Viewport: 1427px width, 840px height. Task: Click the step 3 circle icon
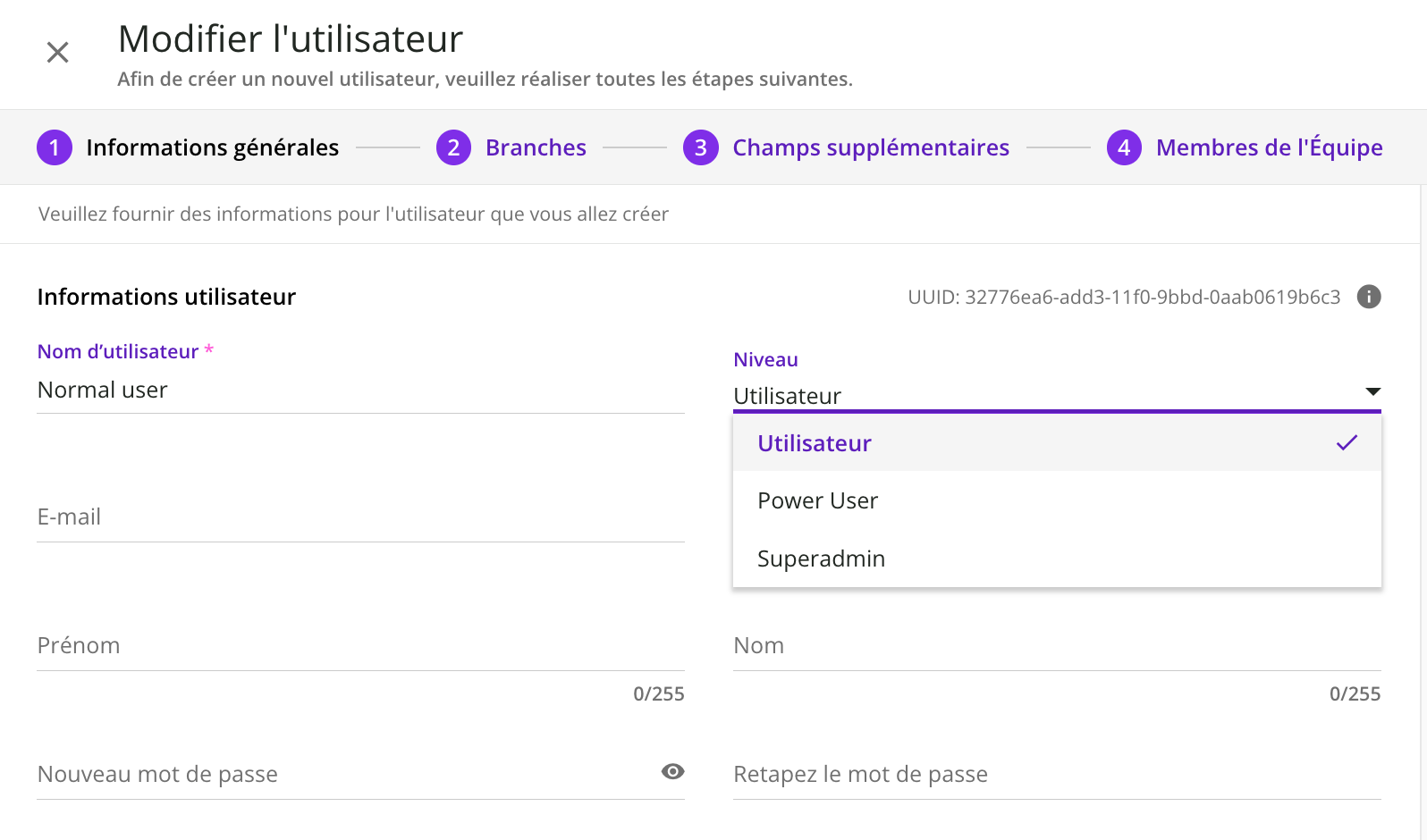tap(701, 147)
